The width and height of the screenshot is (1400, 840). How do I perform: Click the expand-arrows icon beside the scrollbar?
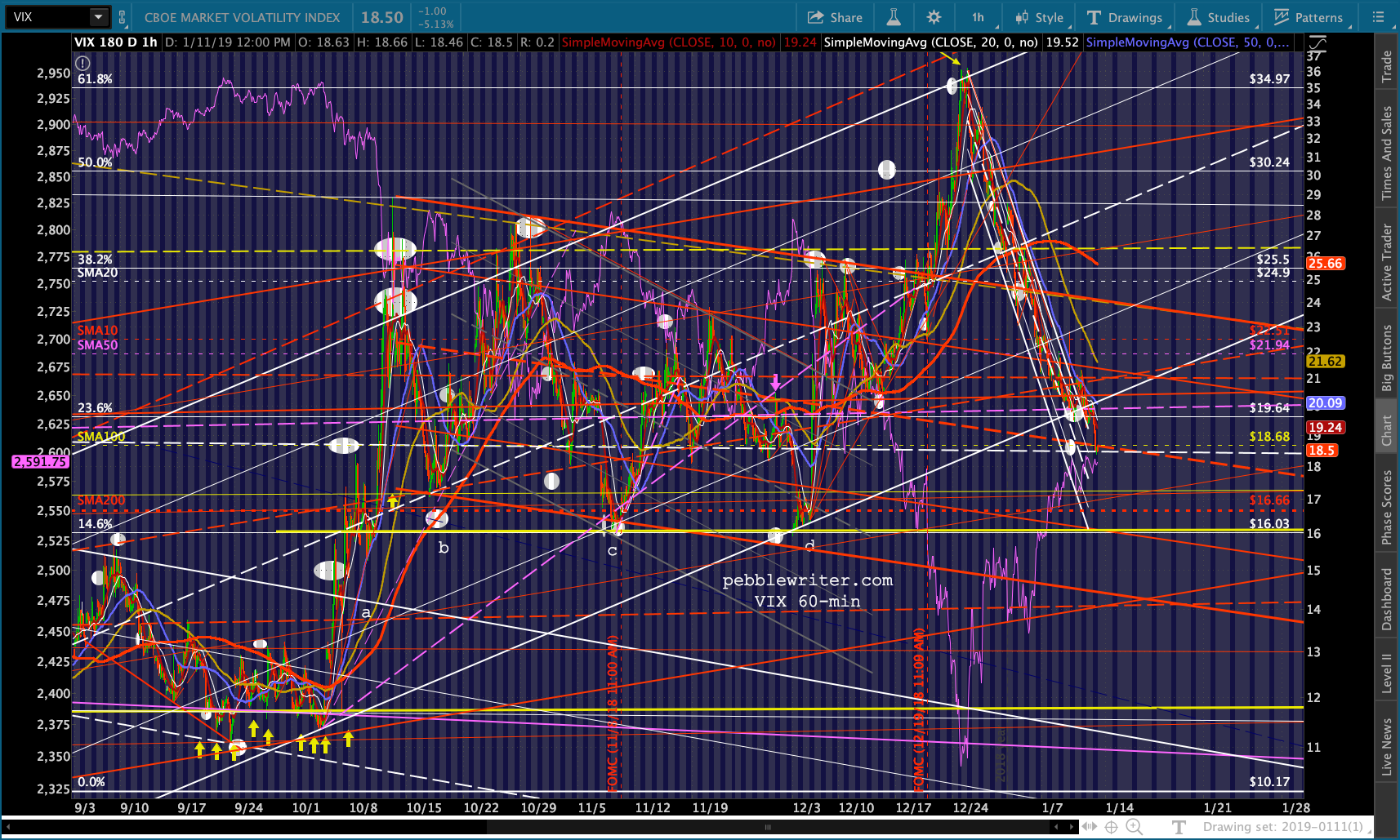[1090, 827]
